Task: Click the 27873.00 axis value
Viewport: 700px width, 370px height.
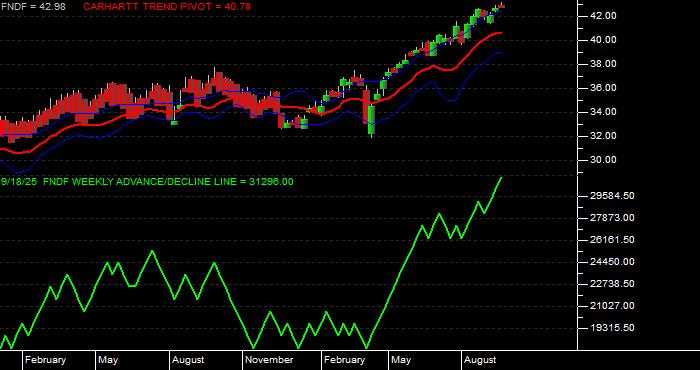Action: pyautogui.click(x=612, y=218)
